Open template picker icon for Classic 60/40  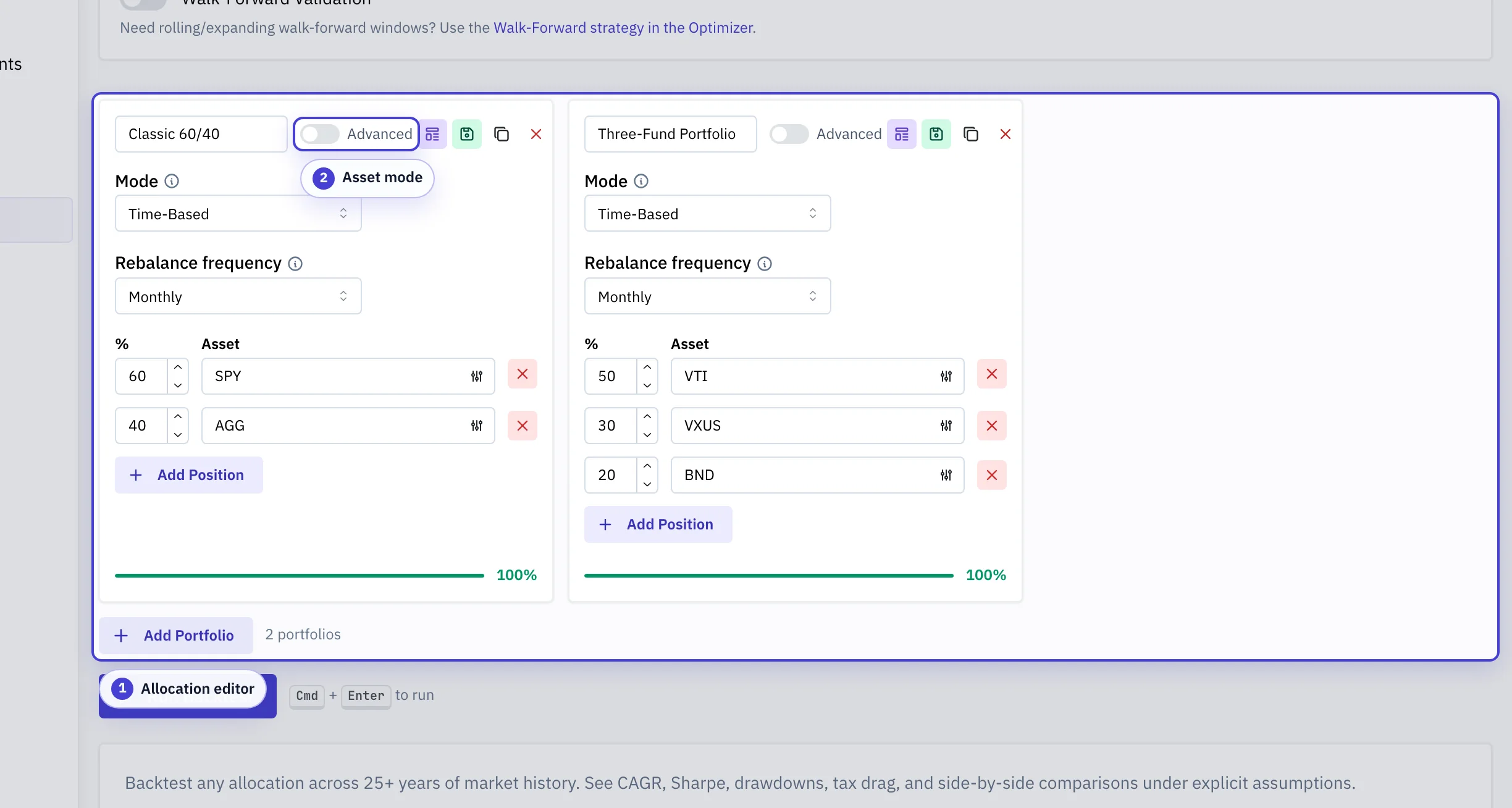432,134
